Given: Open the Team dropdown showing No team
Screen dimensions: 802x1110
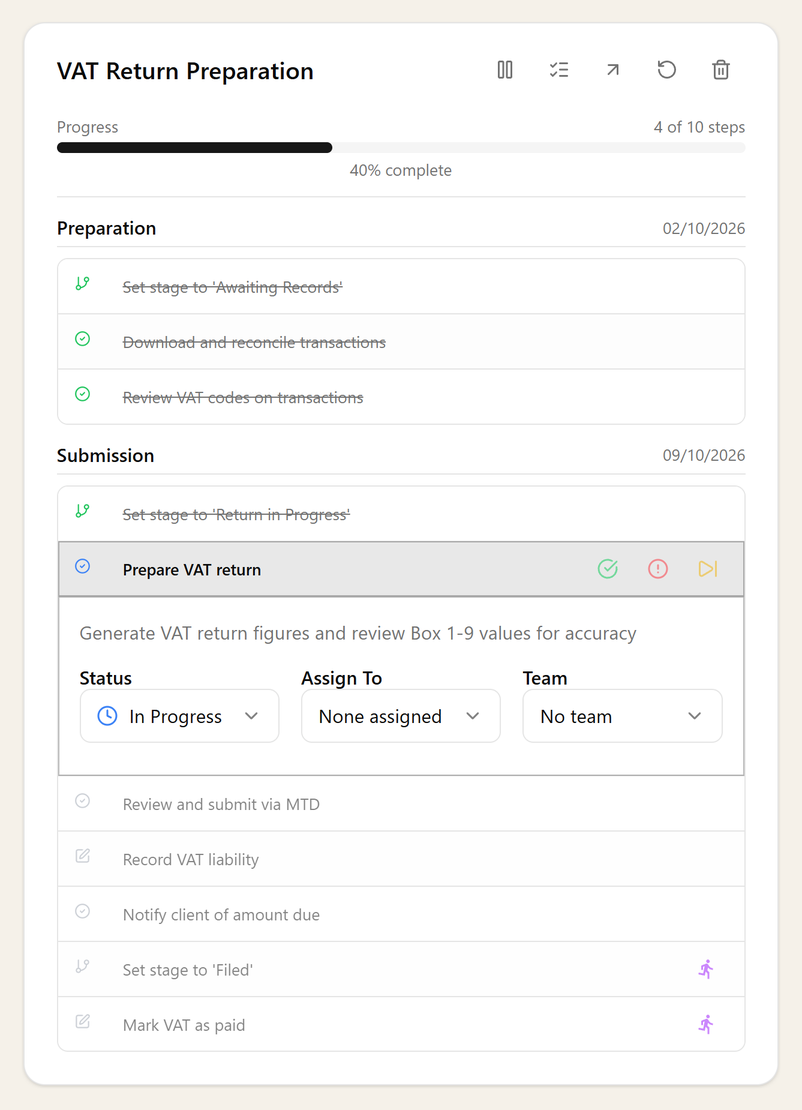Looking at the screenshot, I should pos(622,716).
